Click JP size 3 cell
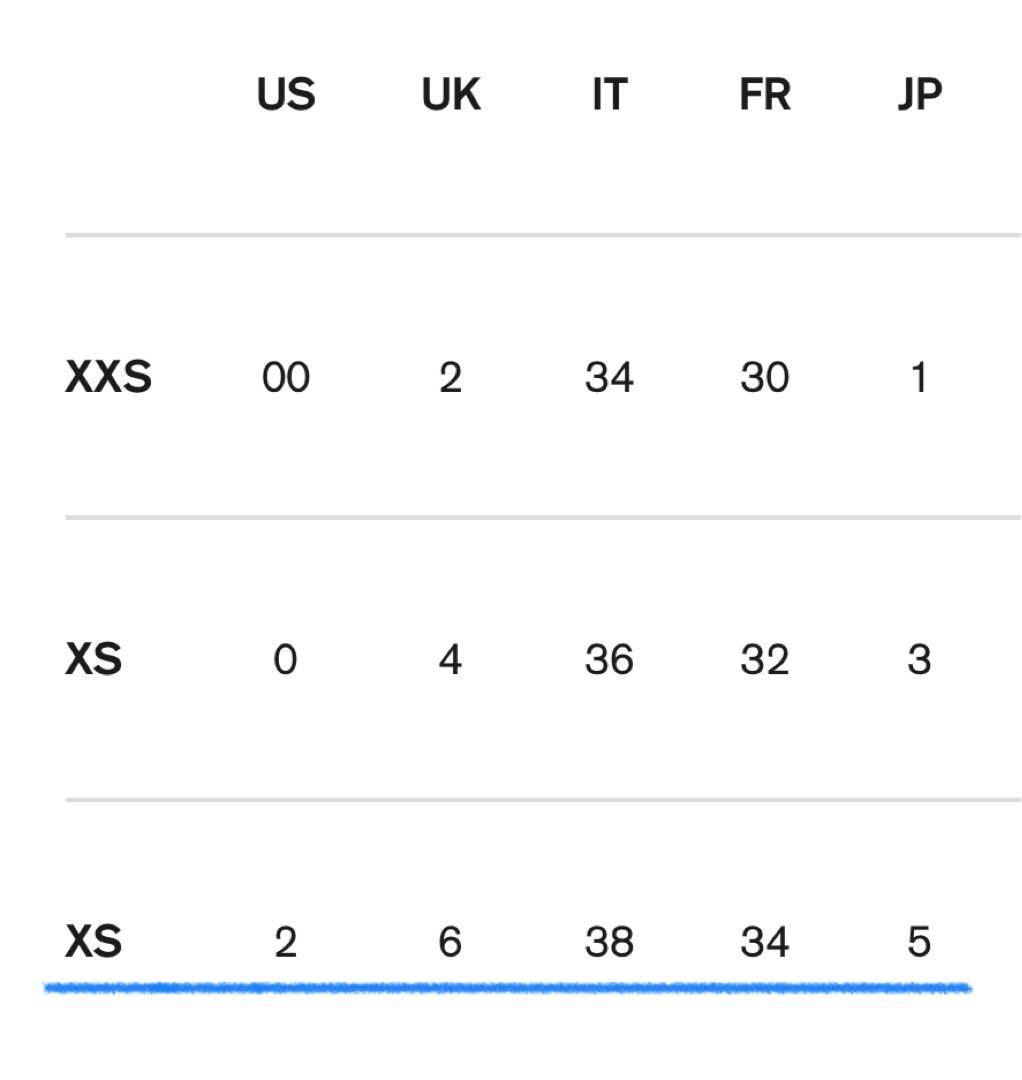Screen dimensions: 1022x1080 click(919, 659)
